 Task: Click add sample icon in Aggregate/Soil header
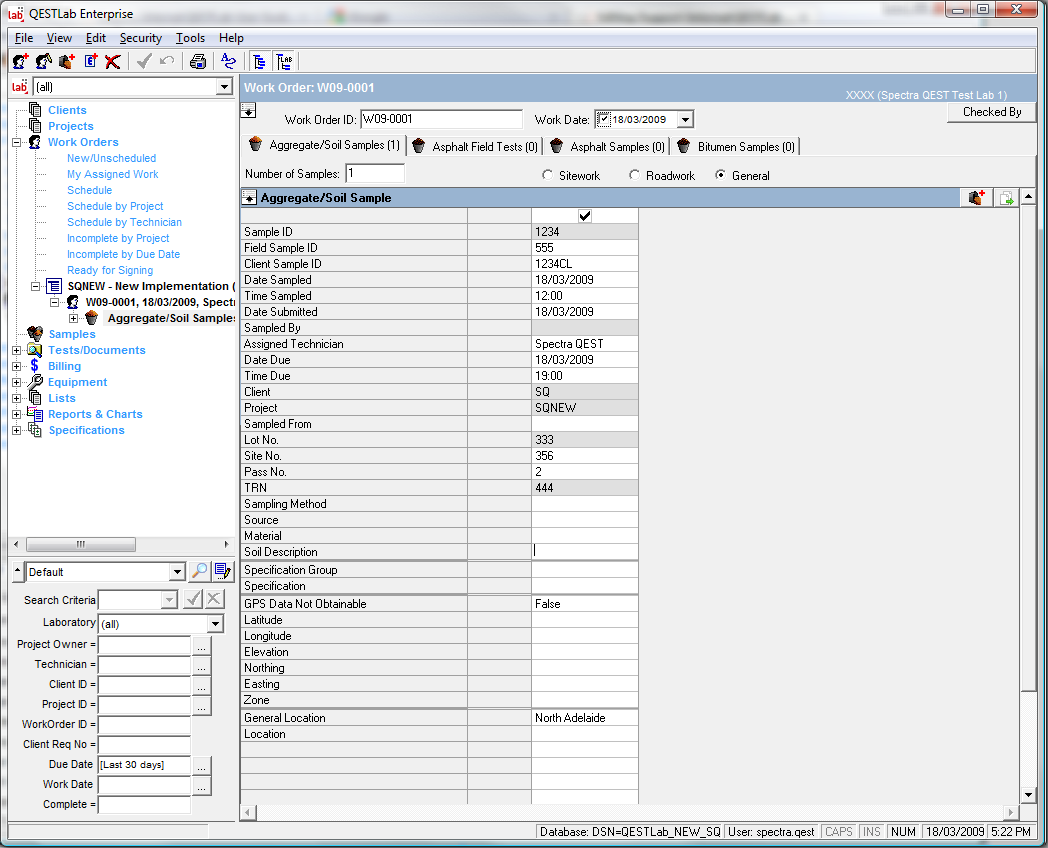click(977, 198)
